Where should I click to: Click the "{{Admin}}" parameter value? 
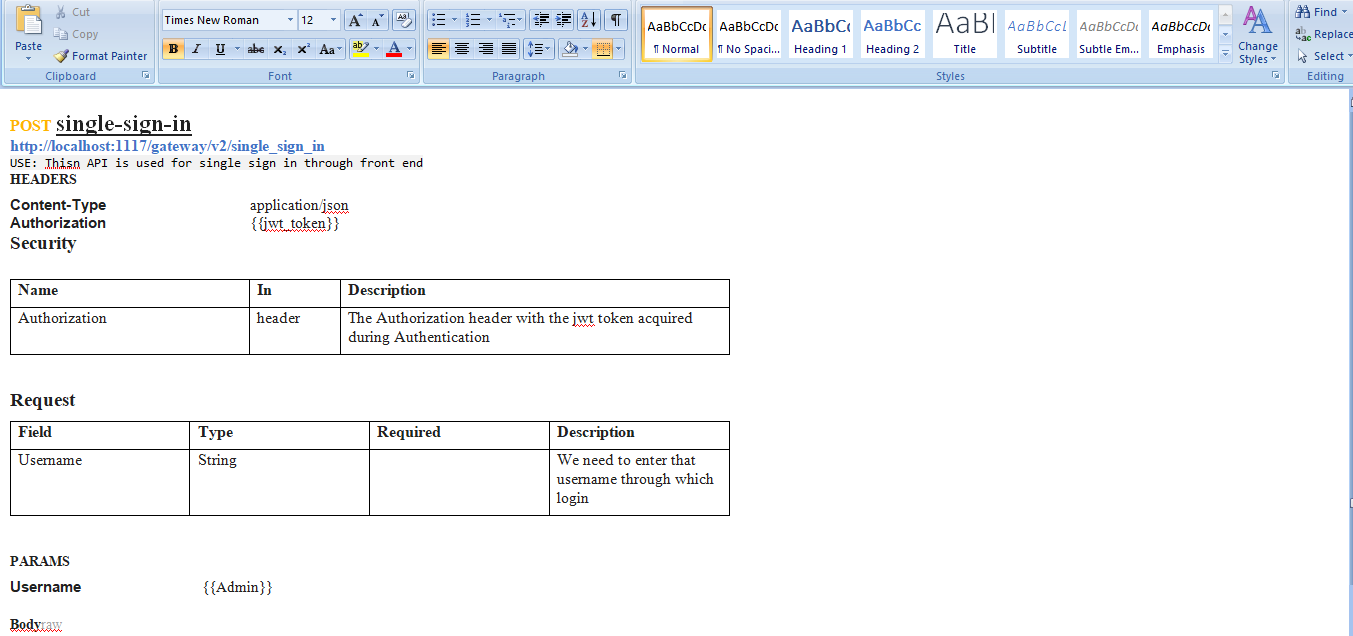pyautogui.click(x=237, y=587)
